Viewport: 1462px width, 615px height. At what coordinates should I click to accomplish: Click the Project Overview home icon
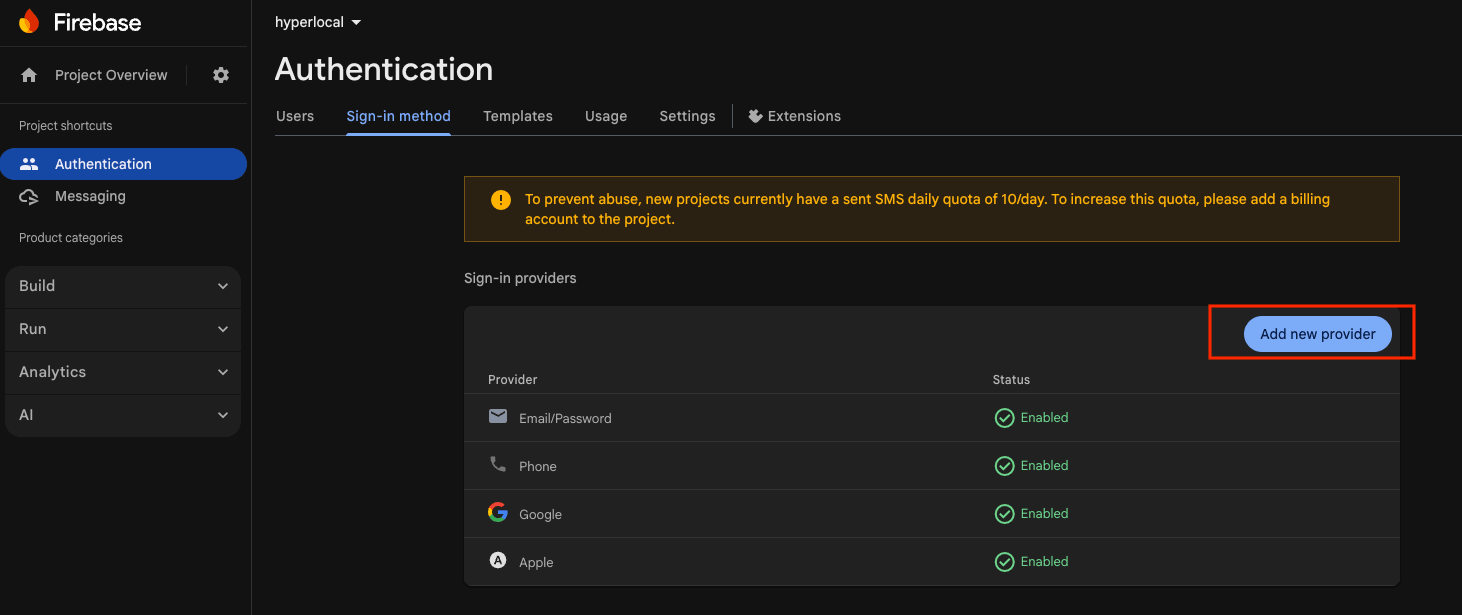29,75
